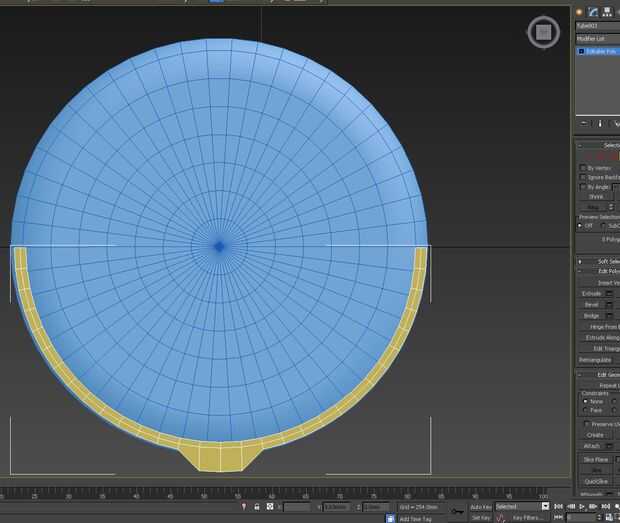Click the selection lock toggle icon
The height and width of the screenshot is (523, 620).
pyautogui.click(x=257, y=507)
